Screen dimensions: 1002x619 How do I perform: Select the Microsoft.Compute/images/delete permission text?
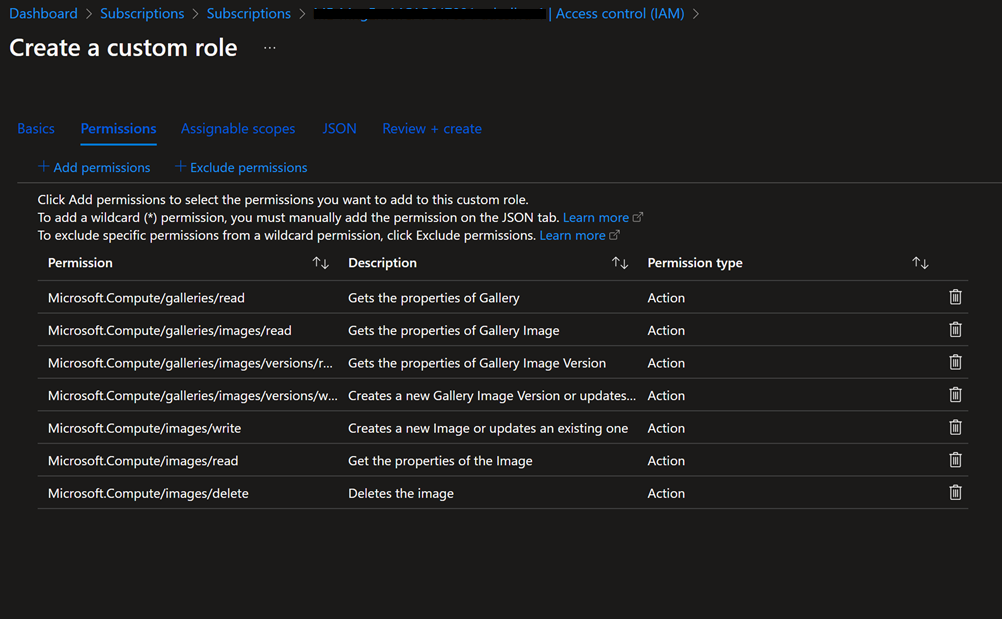click(x=148, y=493)
